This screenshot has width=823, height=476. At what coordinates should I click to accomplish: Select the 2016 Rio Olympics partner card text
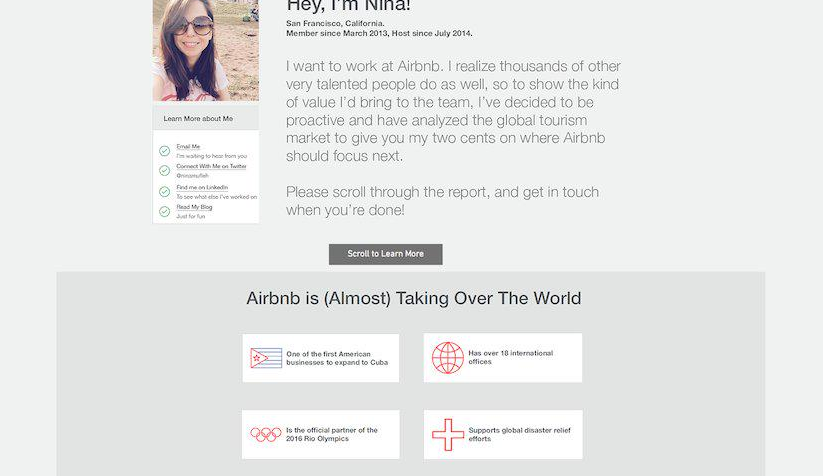[332, 434]
